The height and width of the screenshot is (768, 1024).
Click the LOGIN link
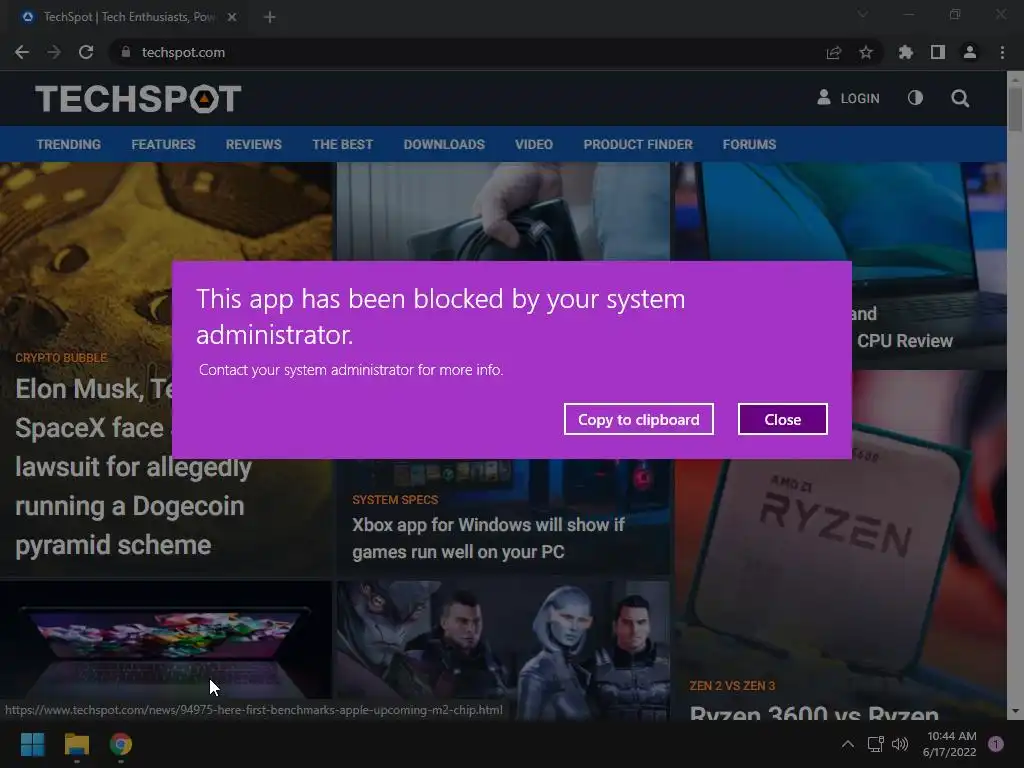(x=859, y=99)
